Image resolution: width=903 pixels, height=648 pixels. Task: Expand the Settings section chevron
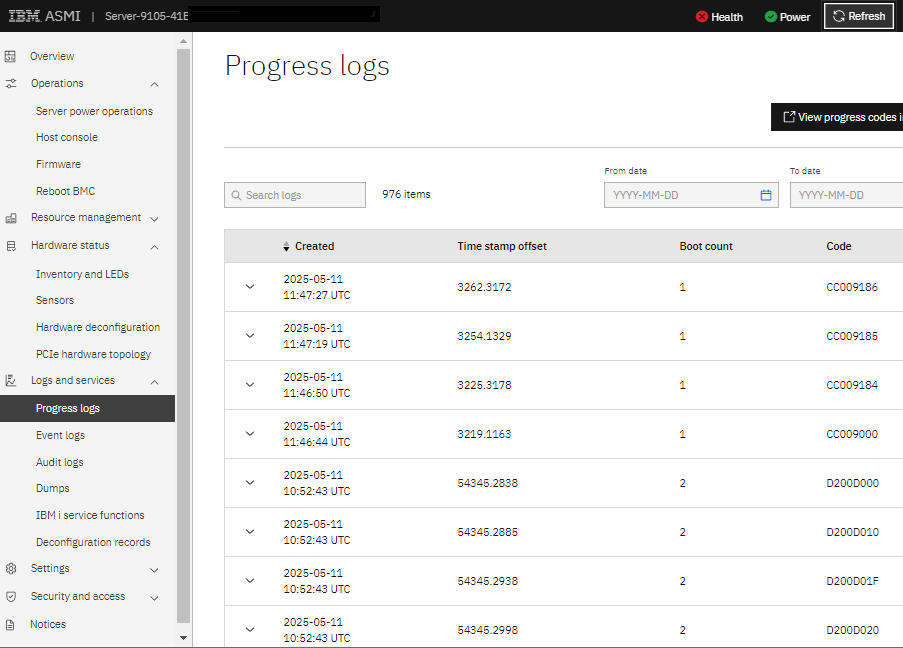[154, 570]
